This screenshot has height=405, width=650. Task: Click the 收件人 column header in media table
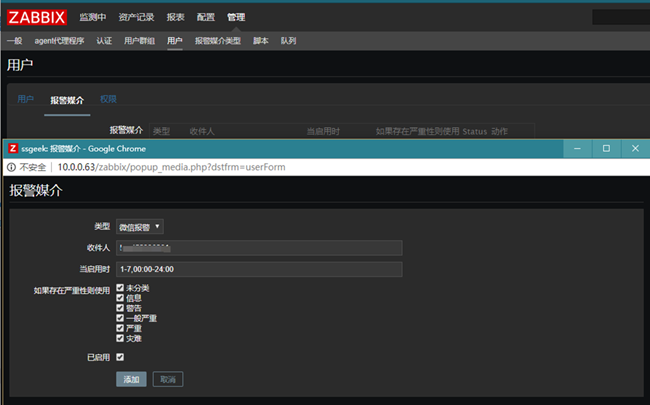202,131
